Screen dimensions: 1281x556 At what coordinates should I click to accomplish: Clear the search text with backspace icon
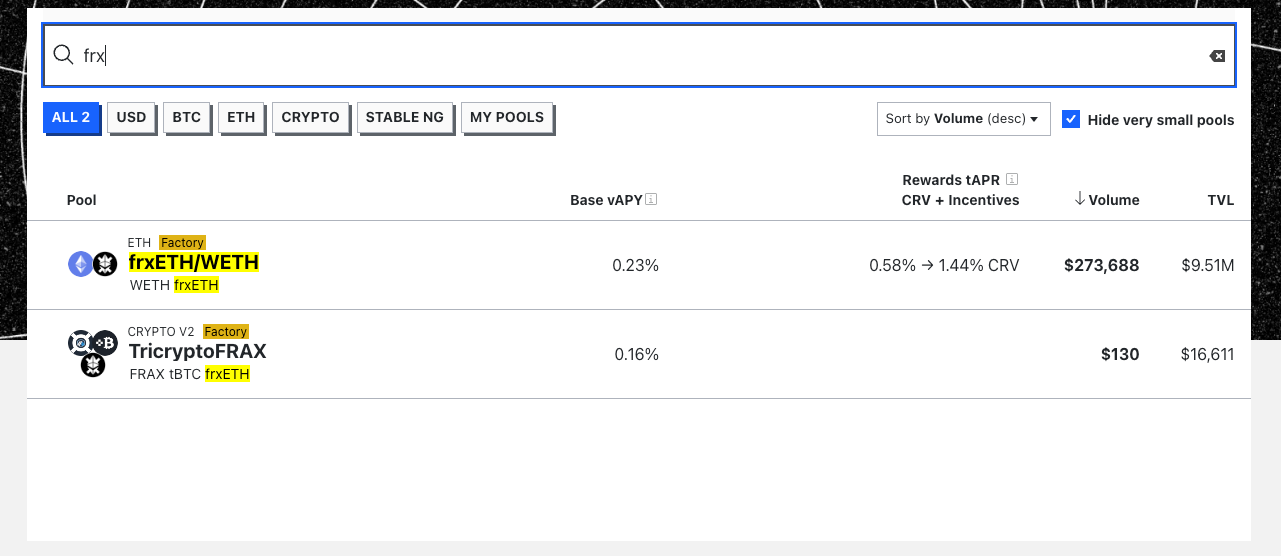point(1217,56)
